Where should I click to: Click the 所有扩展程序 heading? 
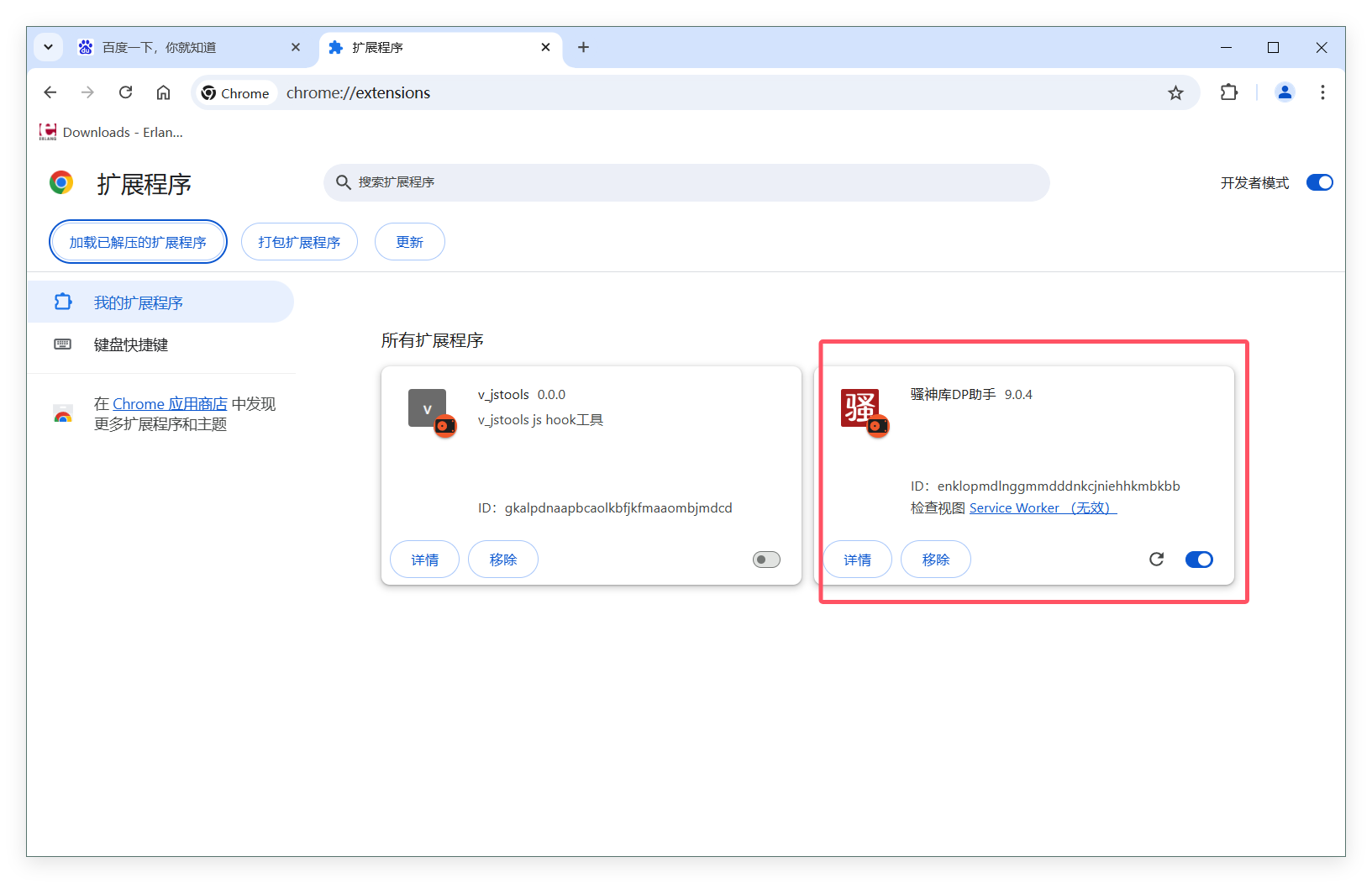pyautogui.click(x=432, y=340)
